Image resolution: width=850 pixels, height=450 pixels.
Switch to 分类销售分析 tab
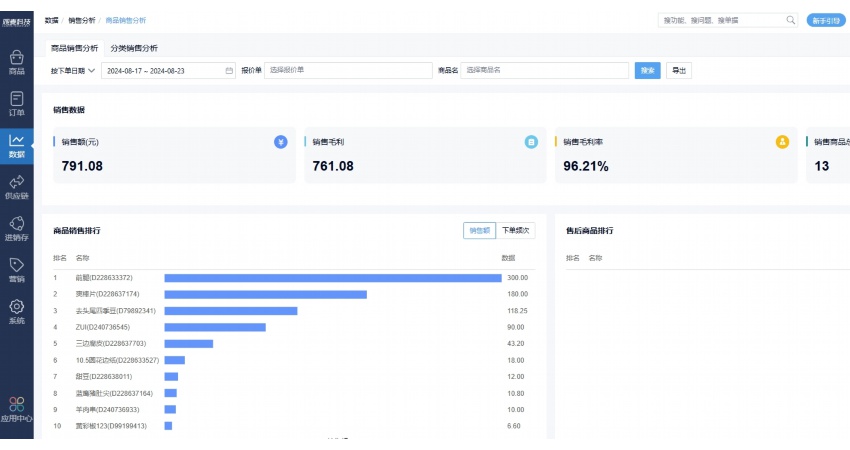tap(133, 48)
